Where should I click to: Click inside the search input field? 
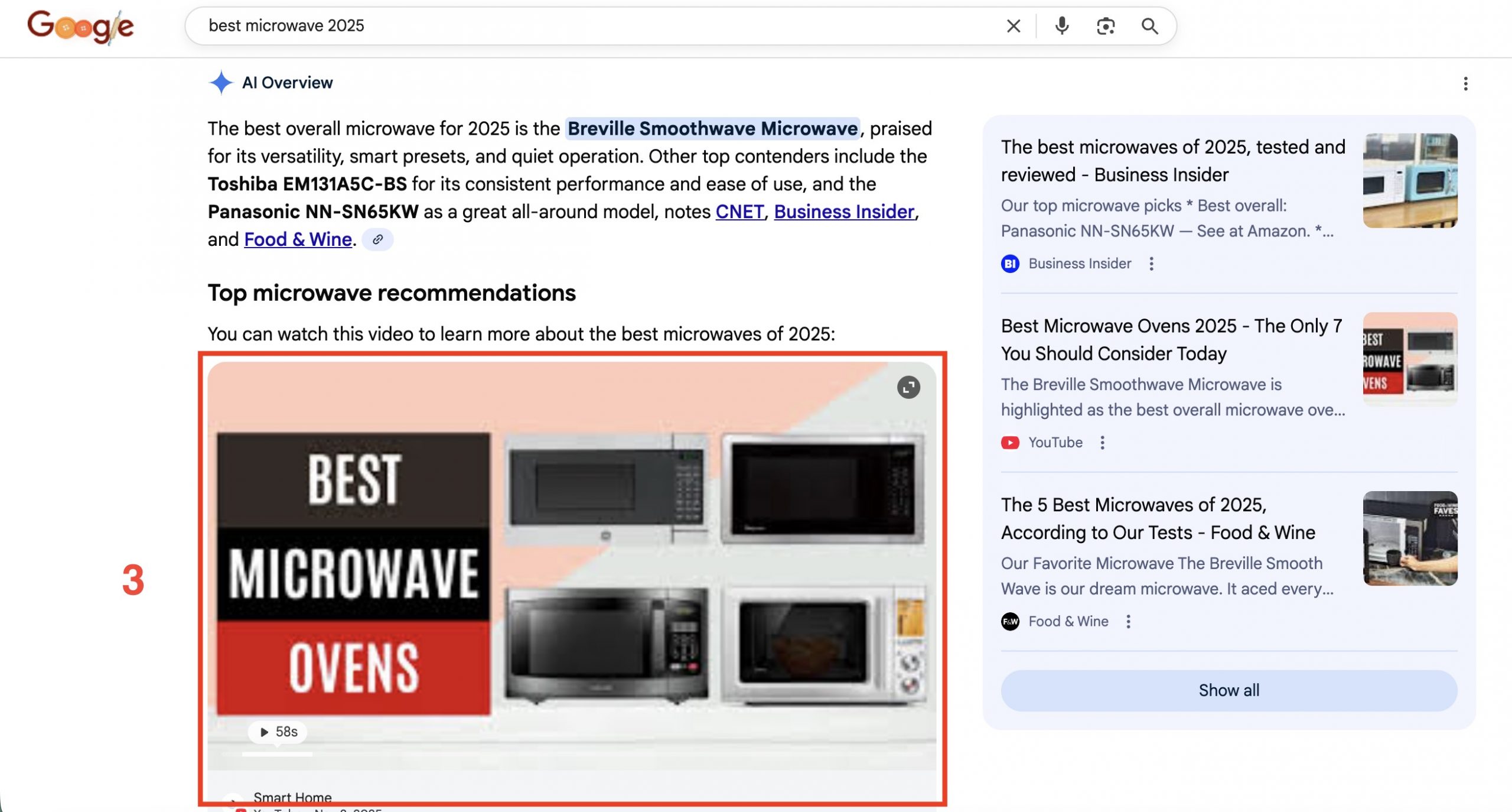[x=591, y=26]
